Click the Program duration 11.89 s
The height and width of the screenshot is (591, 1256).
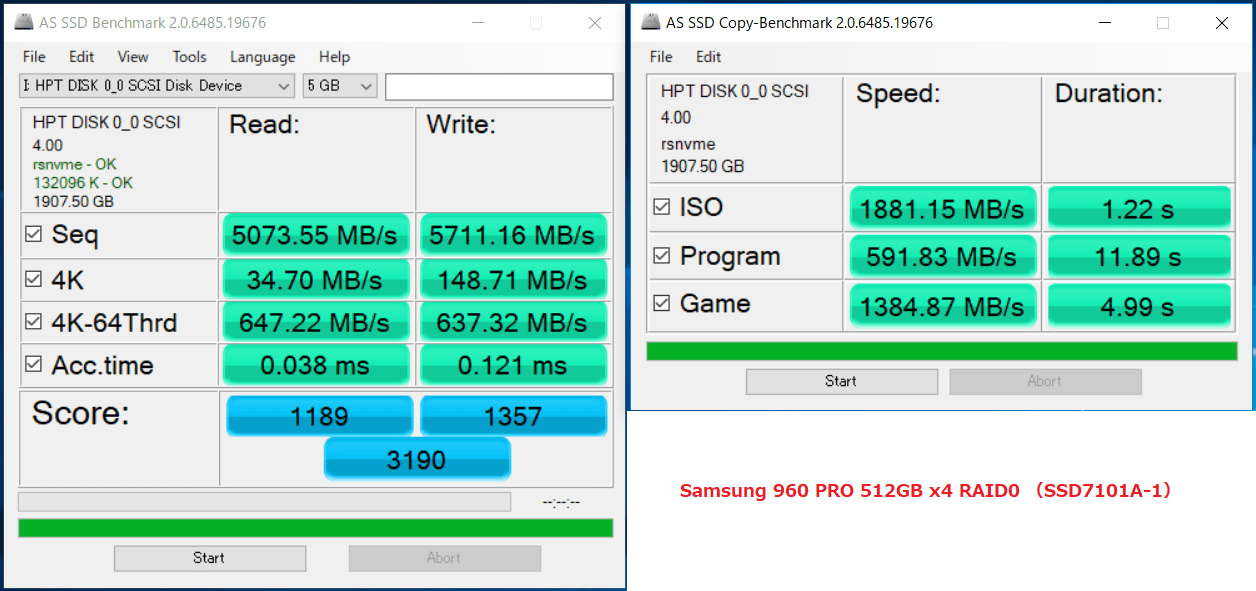pos(1139,257)
